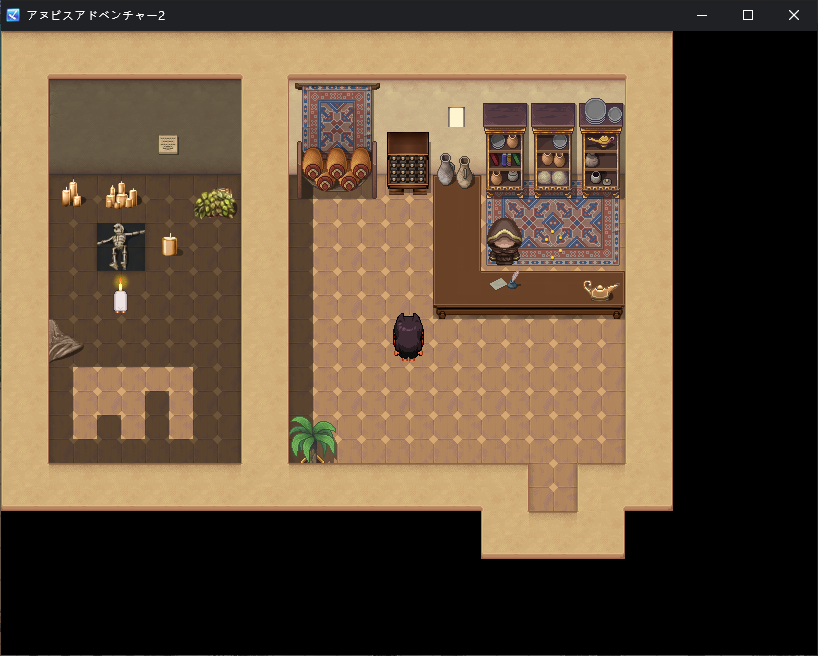Screen dimensions: 818x656
Task: Click the wine bottle rack cabinet
Action: [408, 161]
